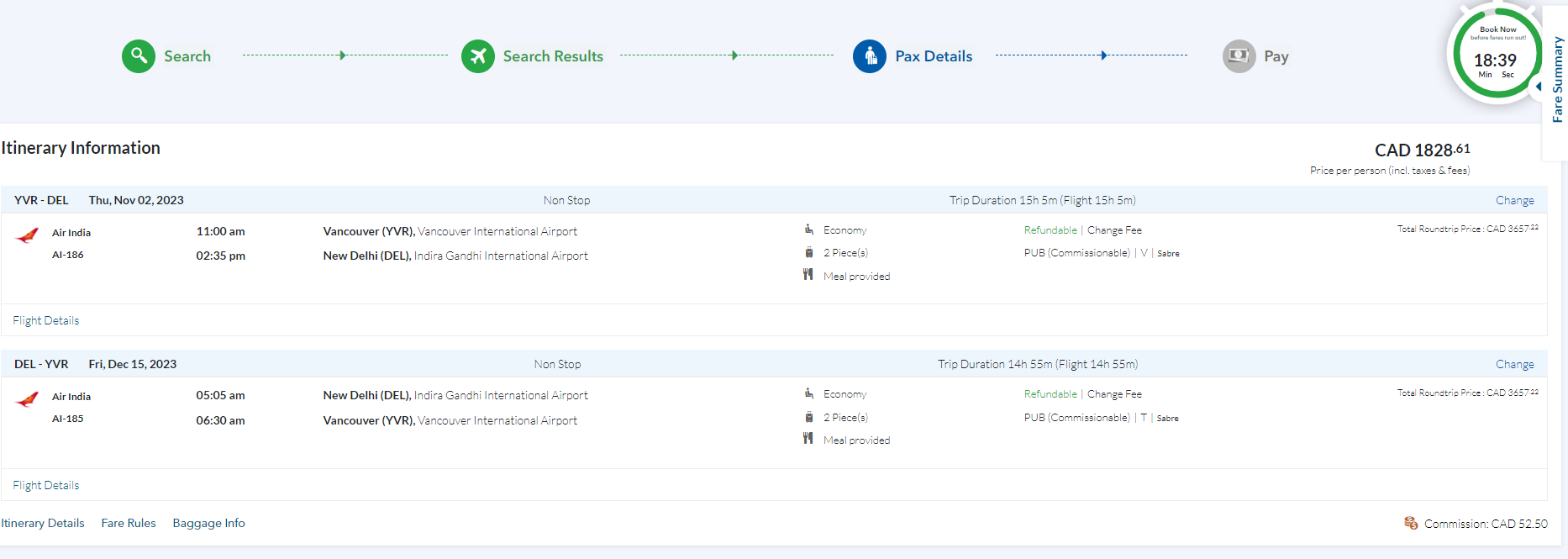This screenshot has width=1568, height=559.
Task: Click the green Search magnifier step icon
Action: pos(139,56)
